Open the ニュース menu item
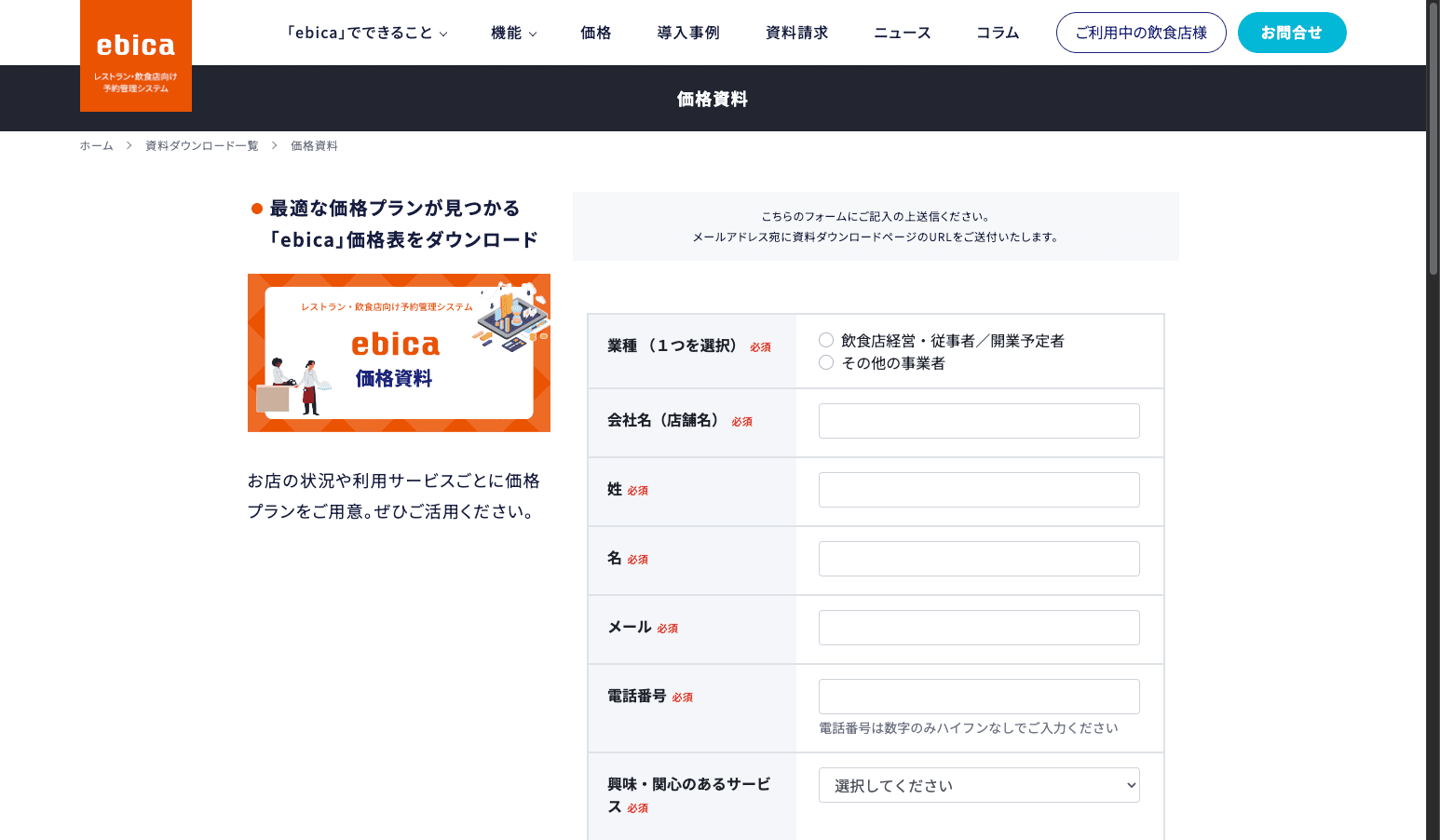 coord(903,33)
